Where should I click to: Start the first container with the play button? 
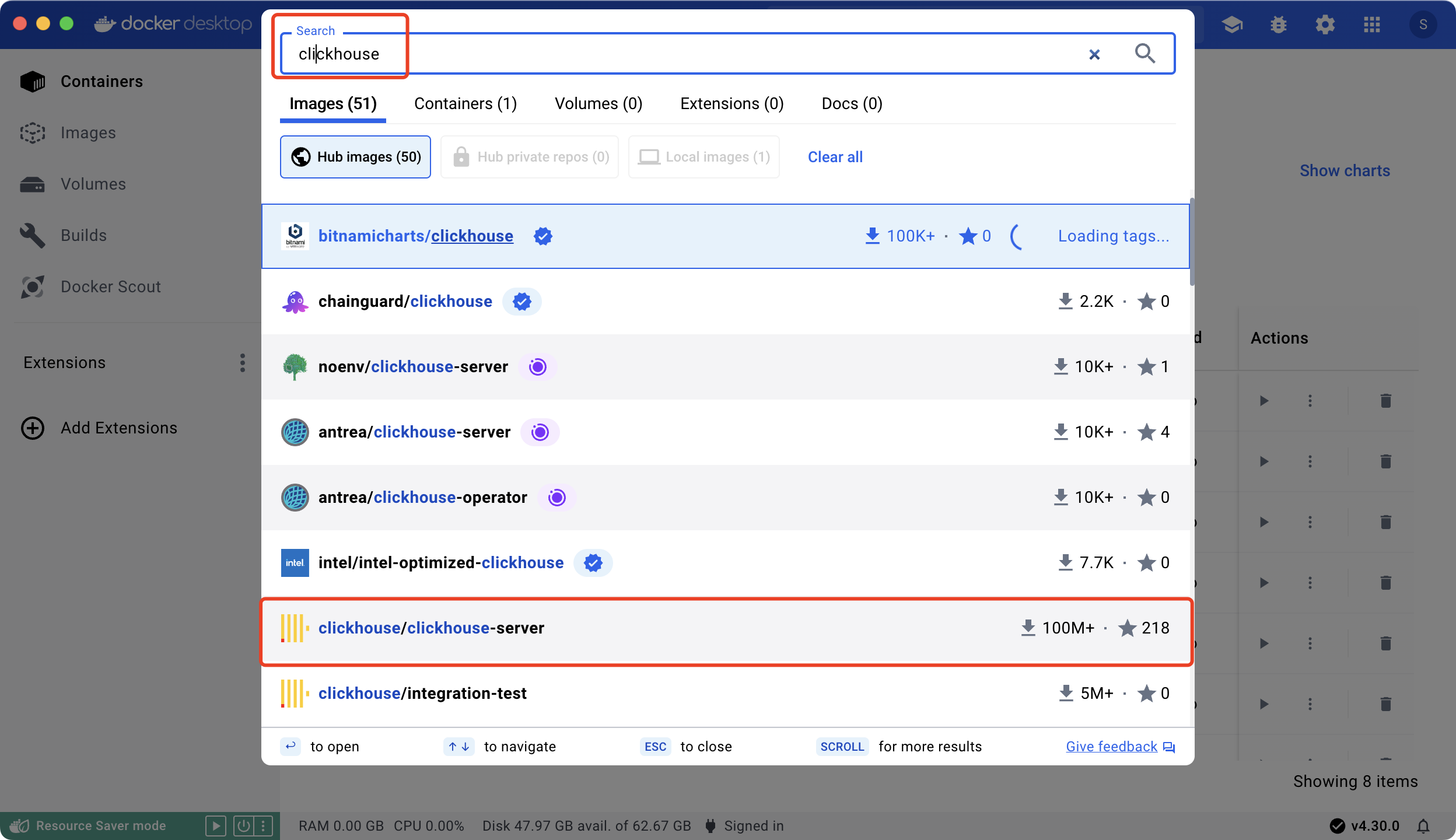click(x=1263, y=401)
